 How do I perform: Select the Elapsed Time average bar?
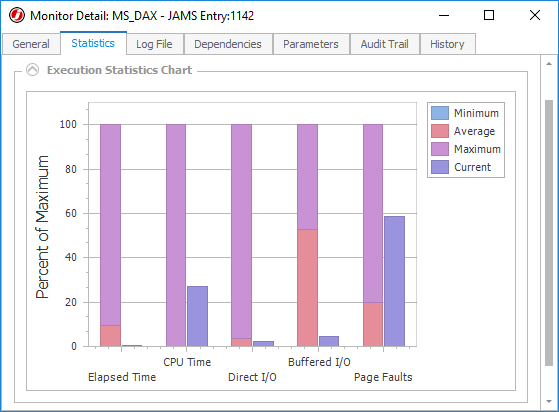pyautogui.click(x=110, y=336)
